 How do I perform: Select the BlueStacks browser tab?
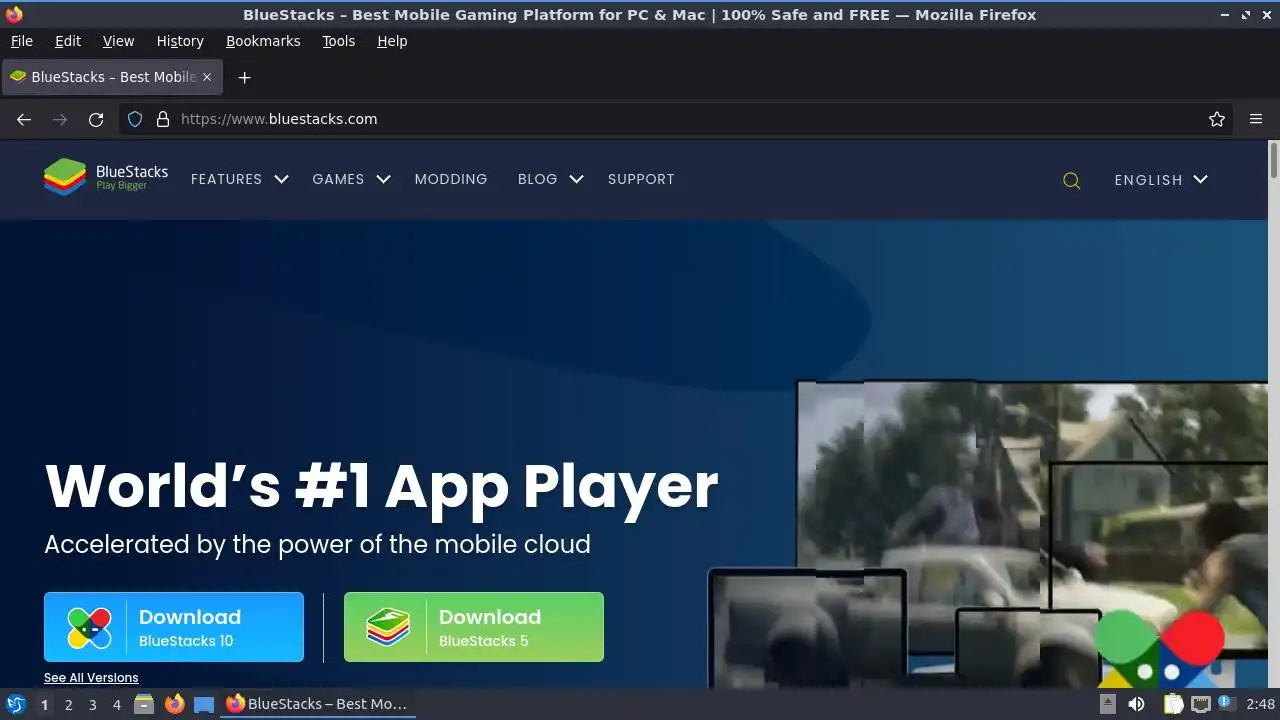point(112,77)
